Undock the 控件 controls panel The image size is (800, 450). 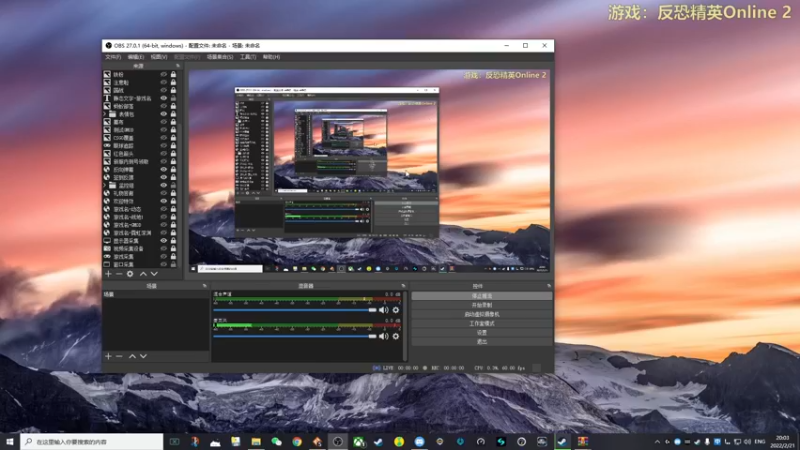(x=549, y=286)
